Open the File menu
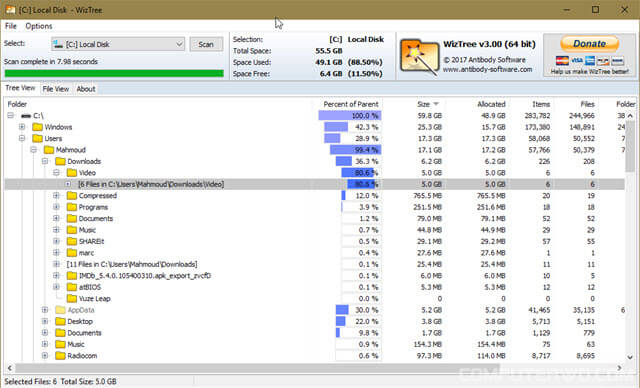The height and width of the screenshot is (388, 640). click(x=11, y=26)
